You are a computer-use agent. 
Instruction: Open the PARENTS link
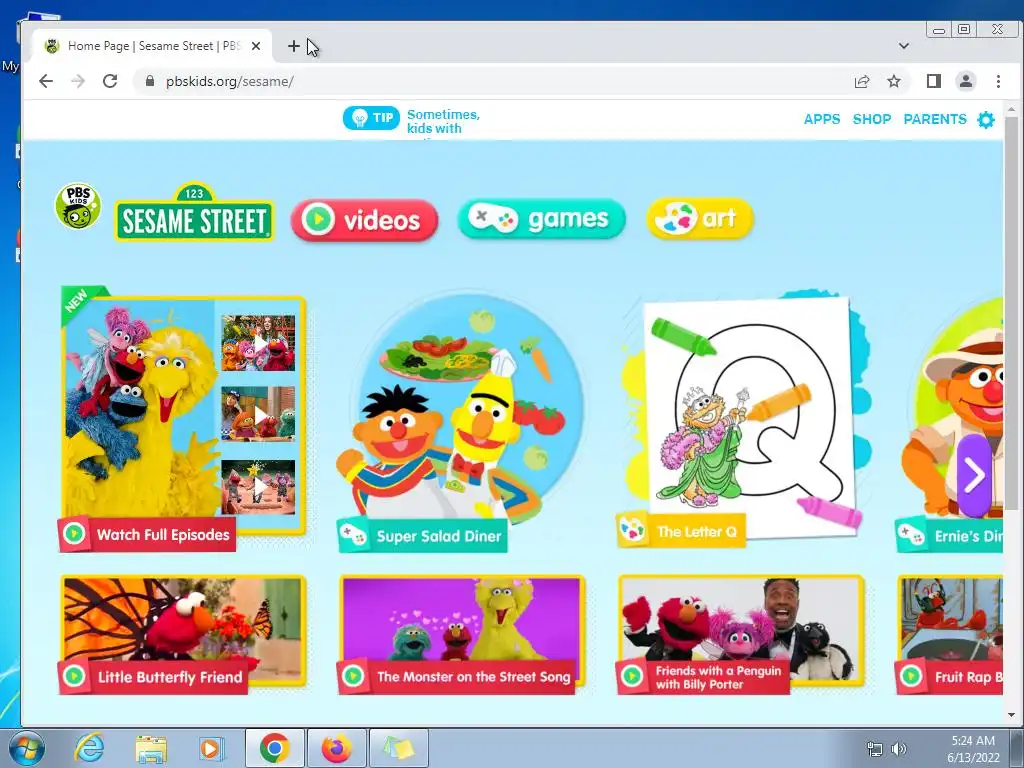pyautogui.click(x=935, y=120)
